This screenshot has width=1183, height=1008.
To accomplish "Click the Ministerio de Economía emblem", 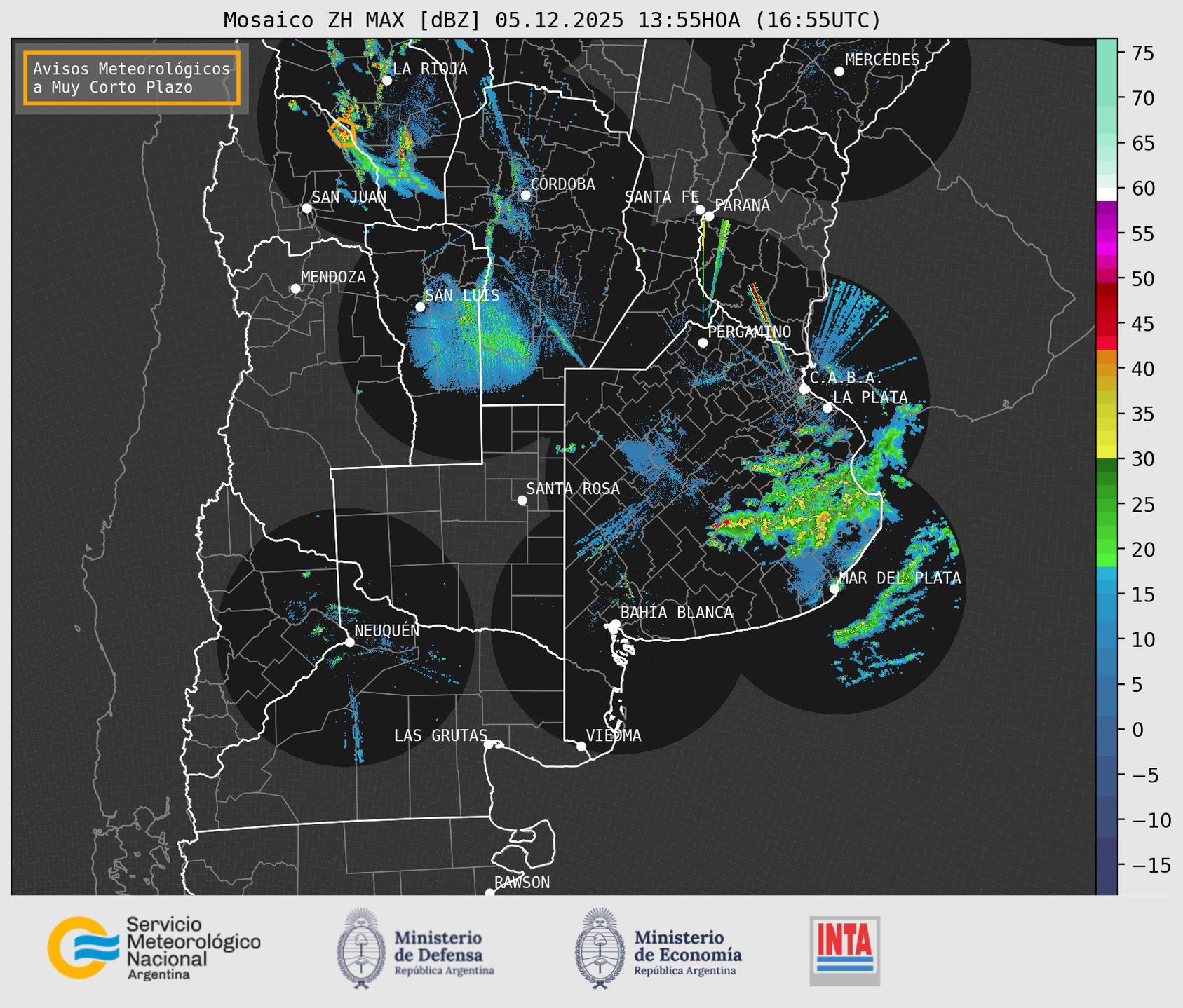I will [600, 948].
